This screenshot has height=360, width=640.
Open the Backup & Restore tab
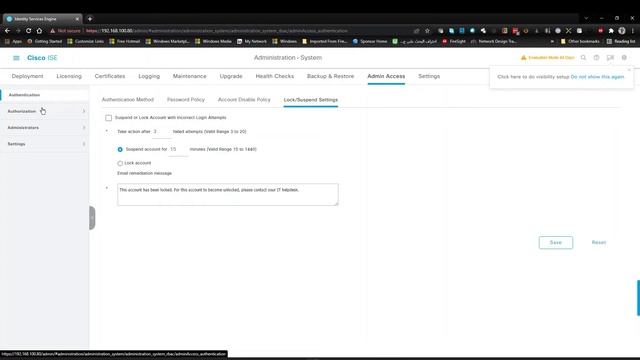coord(330,76)
